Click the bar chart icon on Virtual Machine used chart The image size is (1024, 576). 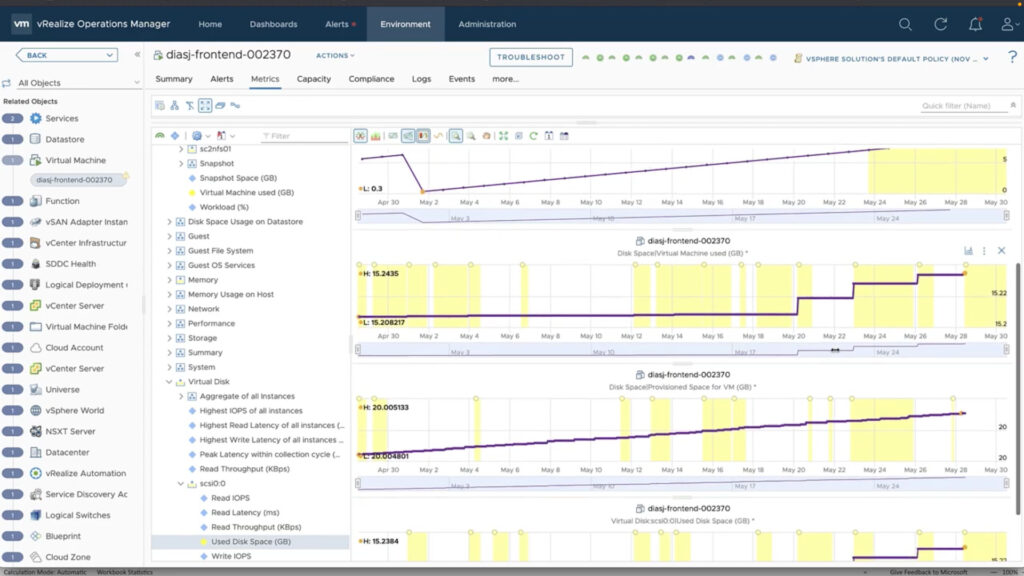click(968, 251)
